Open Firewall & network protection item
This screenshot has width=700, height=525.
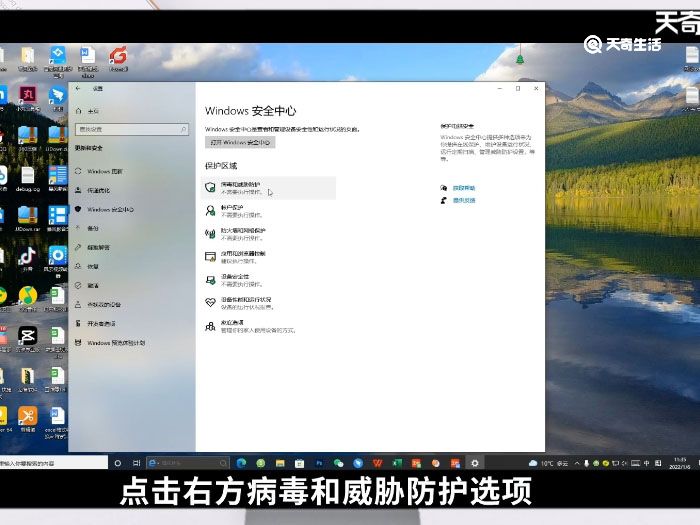[x=268, y=234]
